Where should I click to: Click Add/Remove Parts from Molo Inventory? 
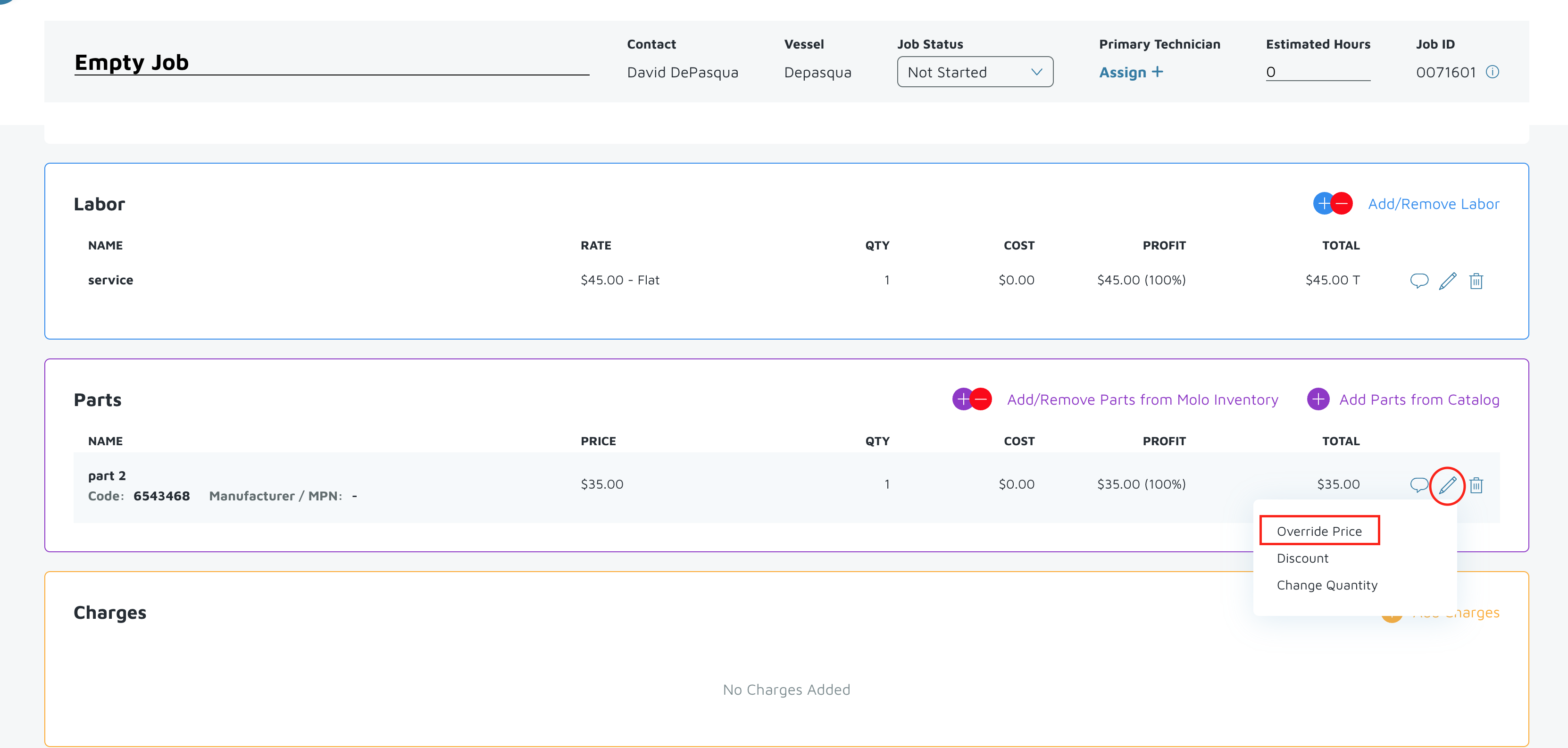pyautogui.click(x=1142, y=400)
